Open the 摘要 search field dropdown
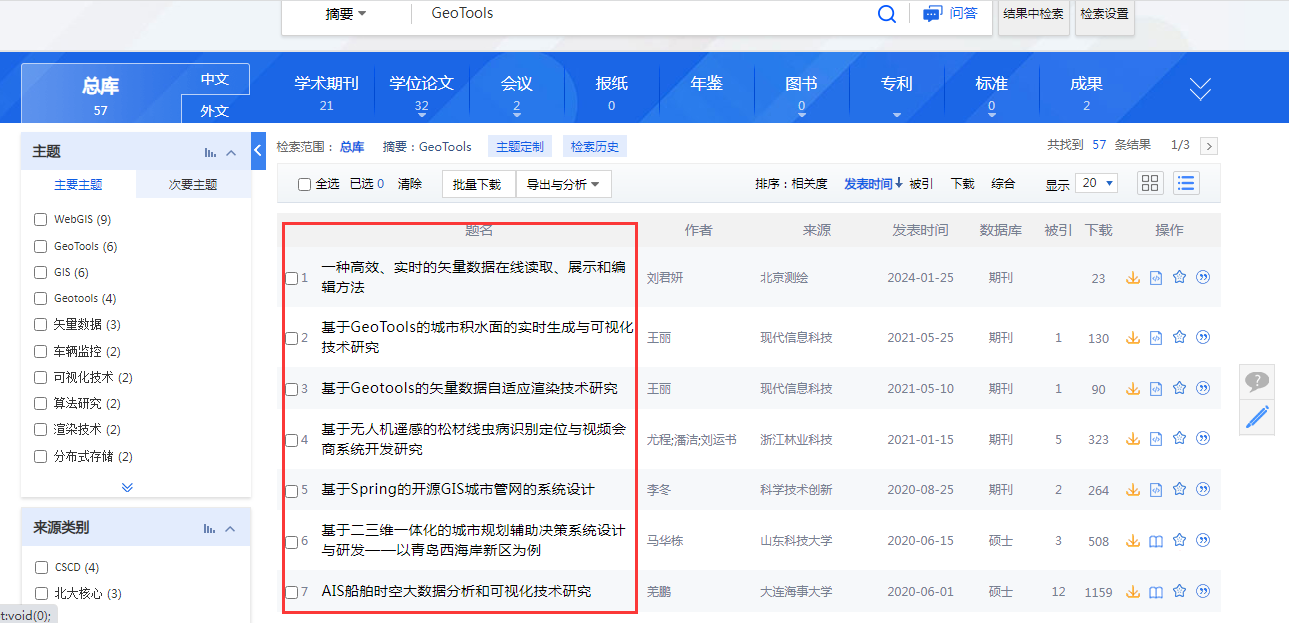Image resolution: width=1289 pixels, height=623 pixels. 346,14
